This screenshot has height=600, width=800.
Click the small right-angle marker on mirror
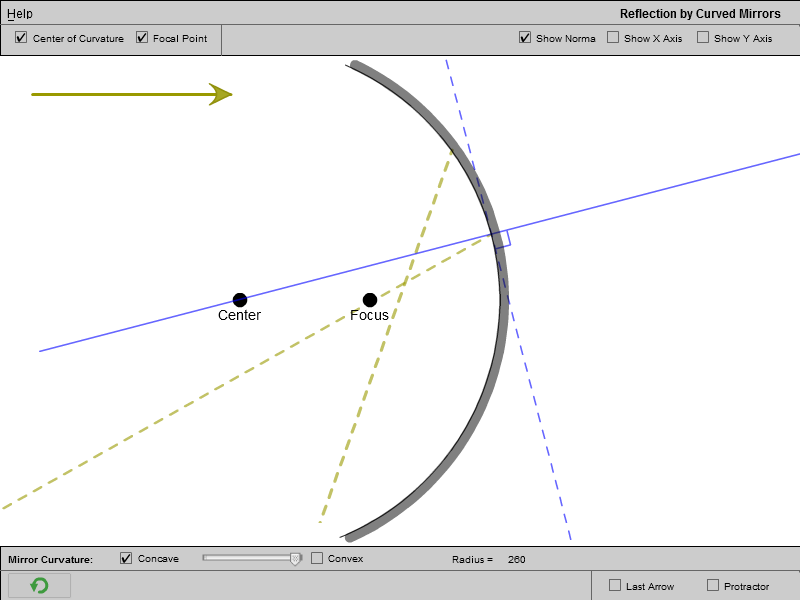(503, 240)
